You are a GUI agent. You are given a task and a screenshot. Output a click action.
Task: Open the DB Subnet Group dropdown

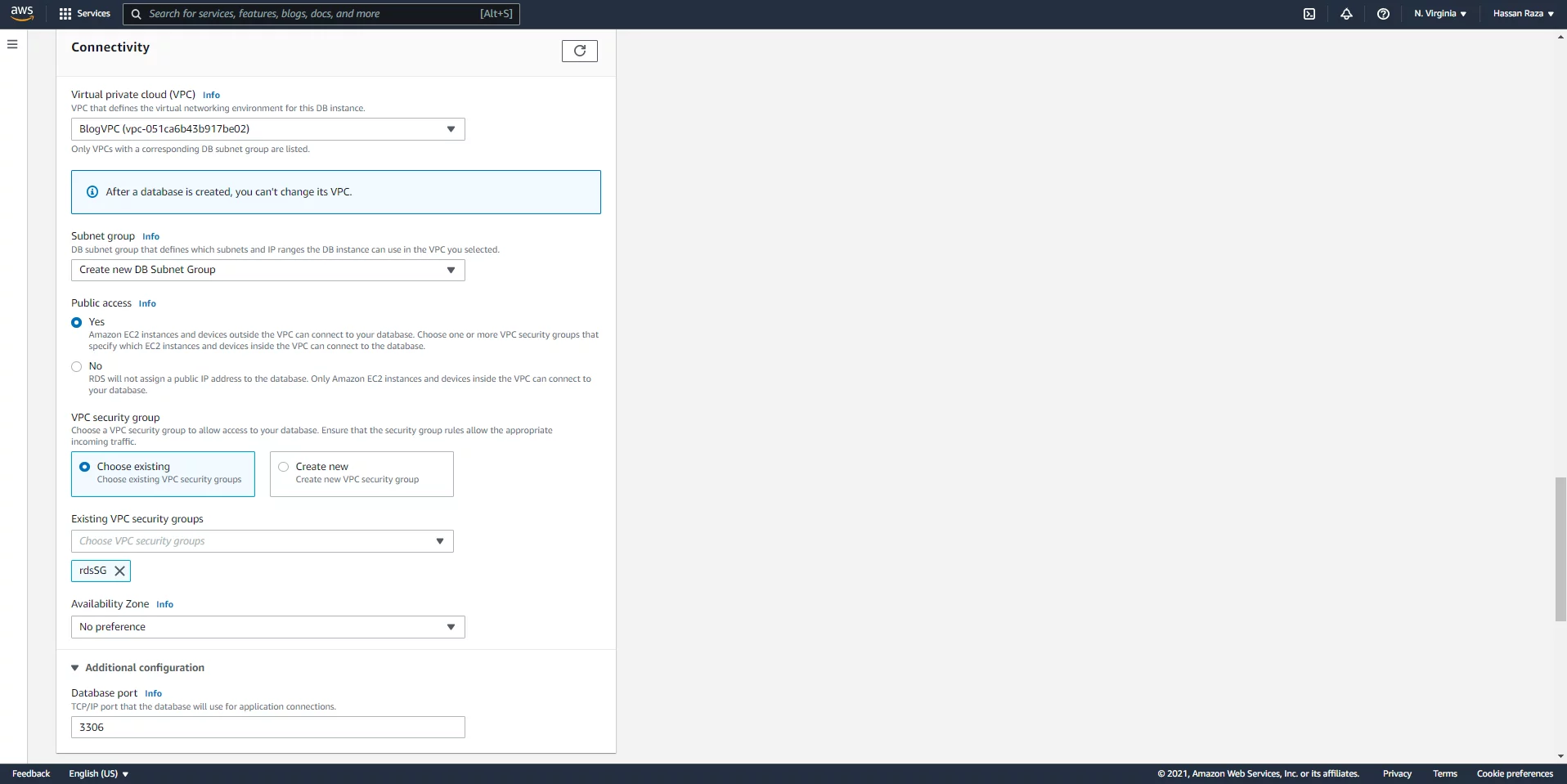268,270
